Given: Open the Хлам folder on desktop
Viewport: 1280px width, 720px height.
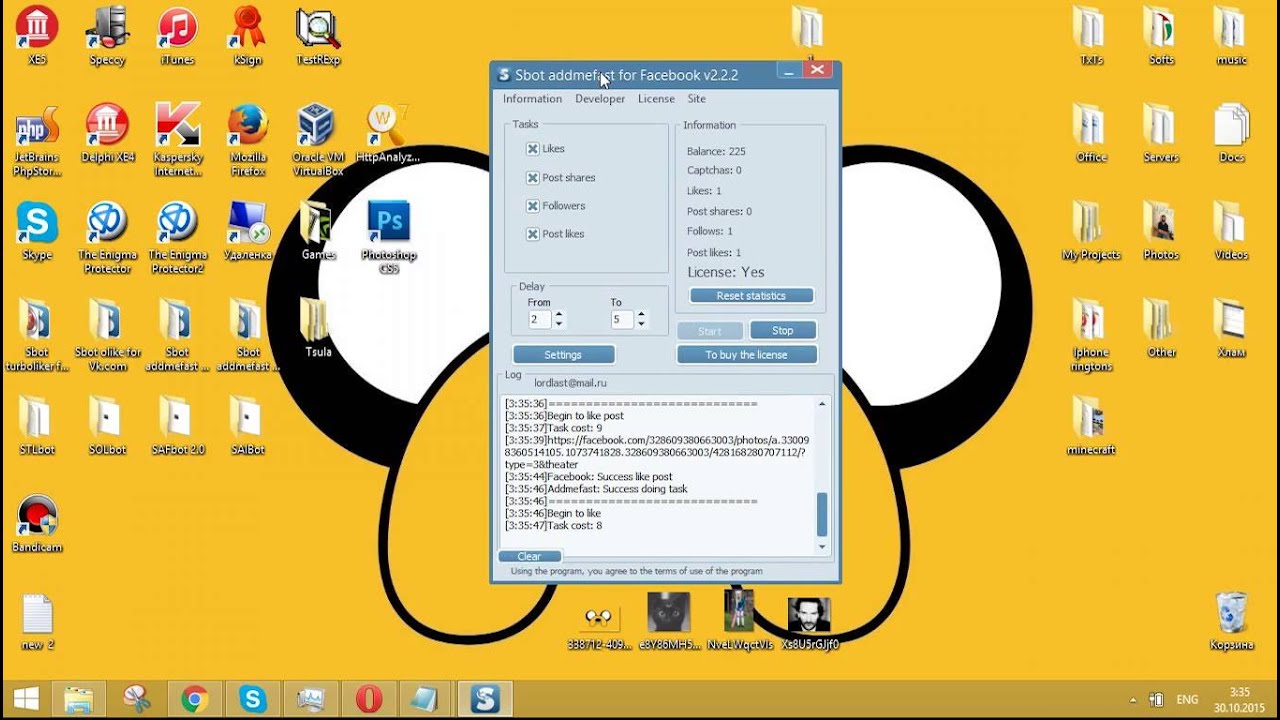Looking at the screenshot, I should pyautogui.click(x=1231, y=327).
